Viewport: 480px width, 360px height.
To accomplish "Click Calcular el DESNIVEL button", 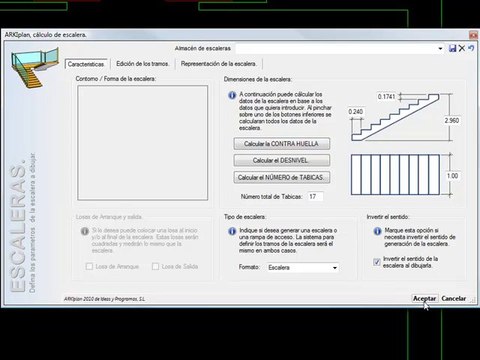I will pyautogui.click(x=282, y=161).
